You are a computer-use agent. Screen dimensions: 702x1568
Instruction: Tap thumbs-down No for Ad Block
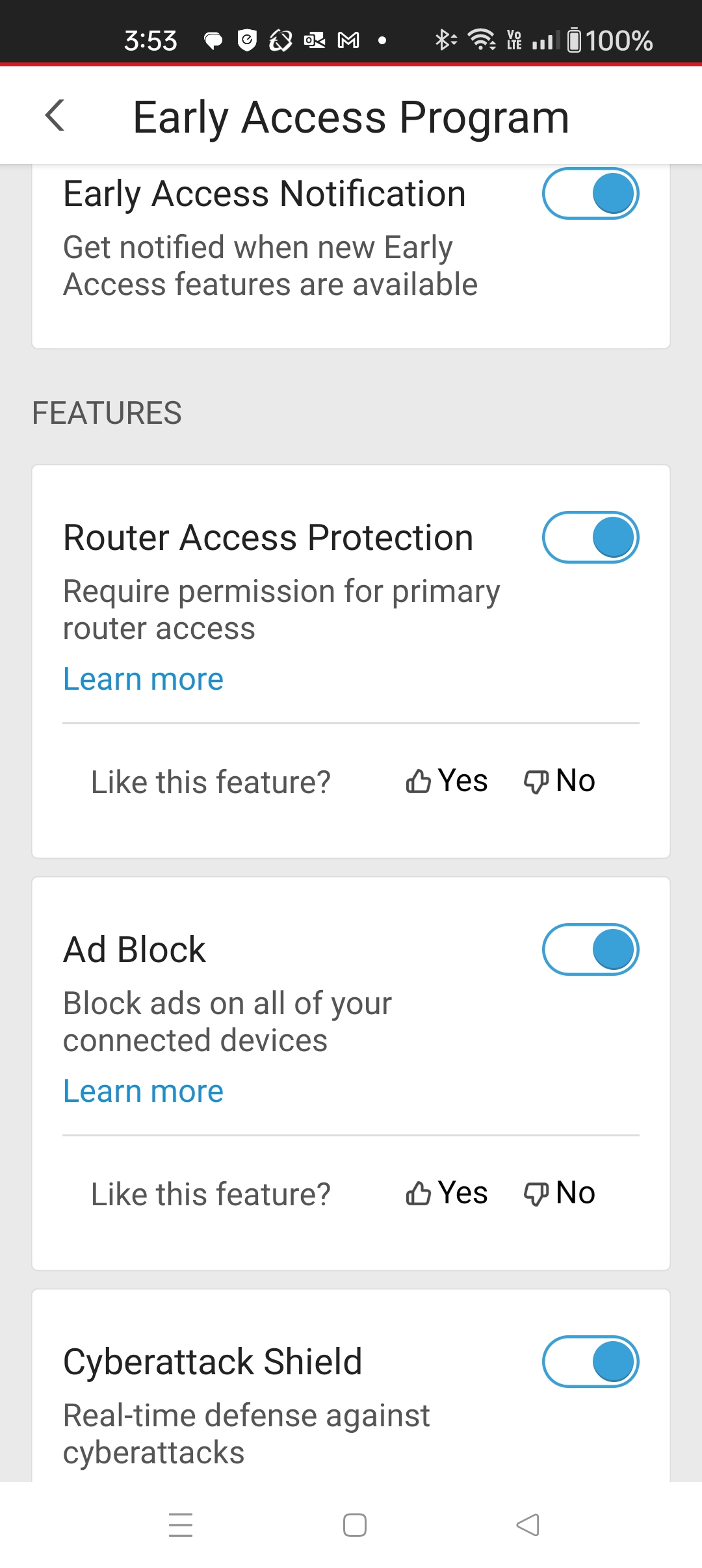pos(560,1193)
